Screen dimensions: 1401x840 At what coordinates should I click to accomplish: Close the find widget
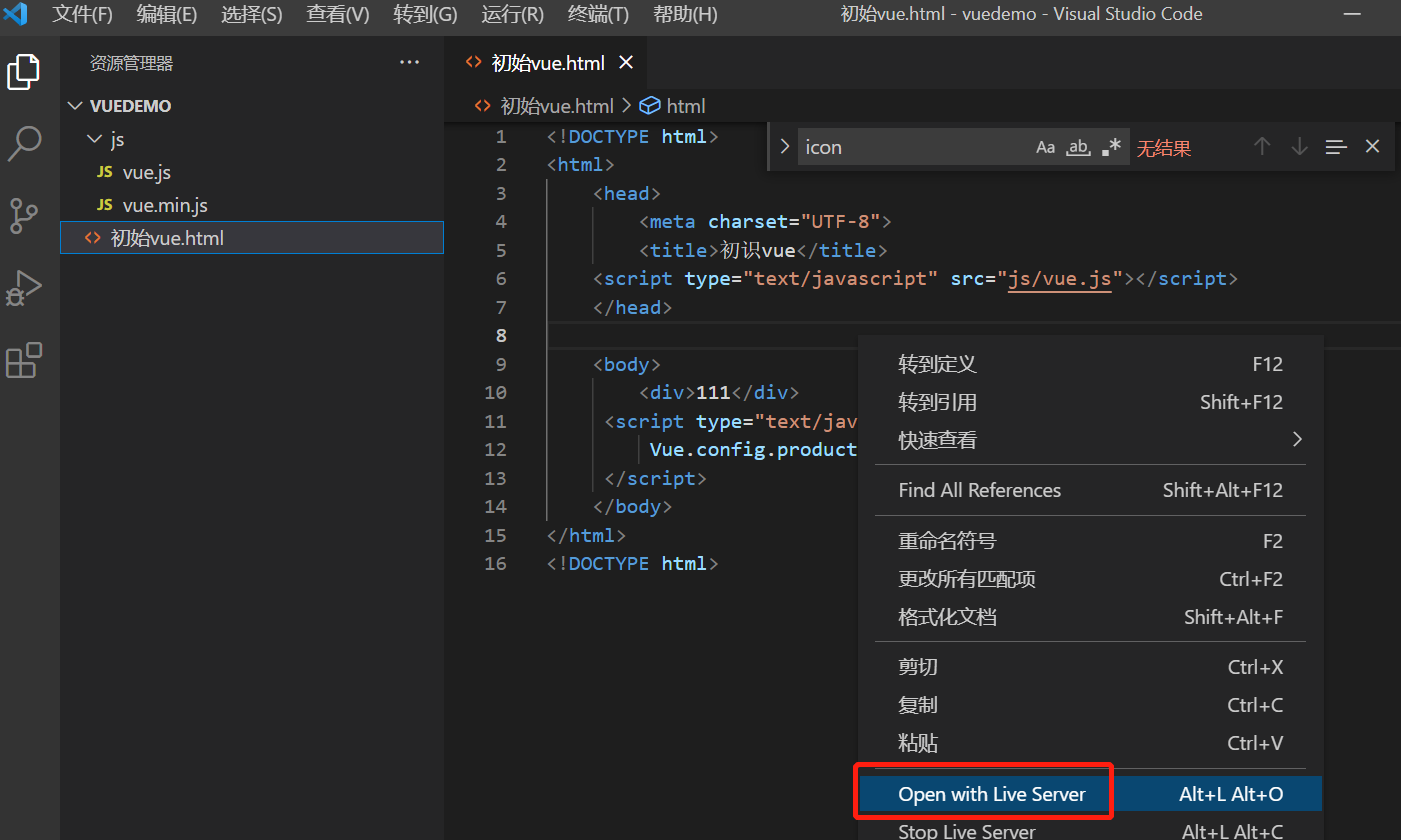point(1372,146)
